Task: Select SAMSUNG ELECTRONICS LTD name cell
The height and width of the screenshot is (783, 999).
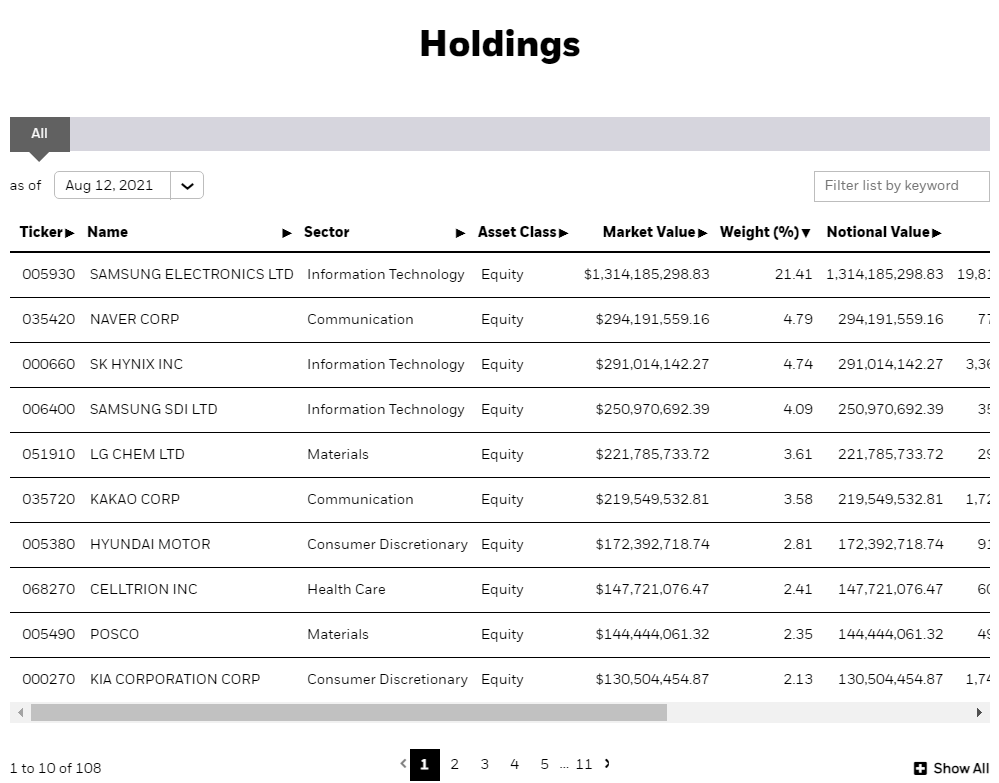Action: (x=191, y=274)
